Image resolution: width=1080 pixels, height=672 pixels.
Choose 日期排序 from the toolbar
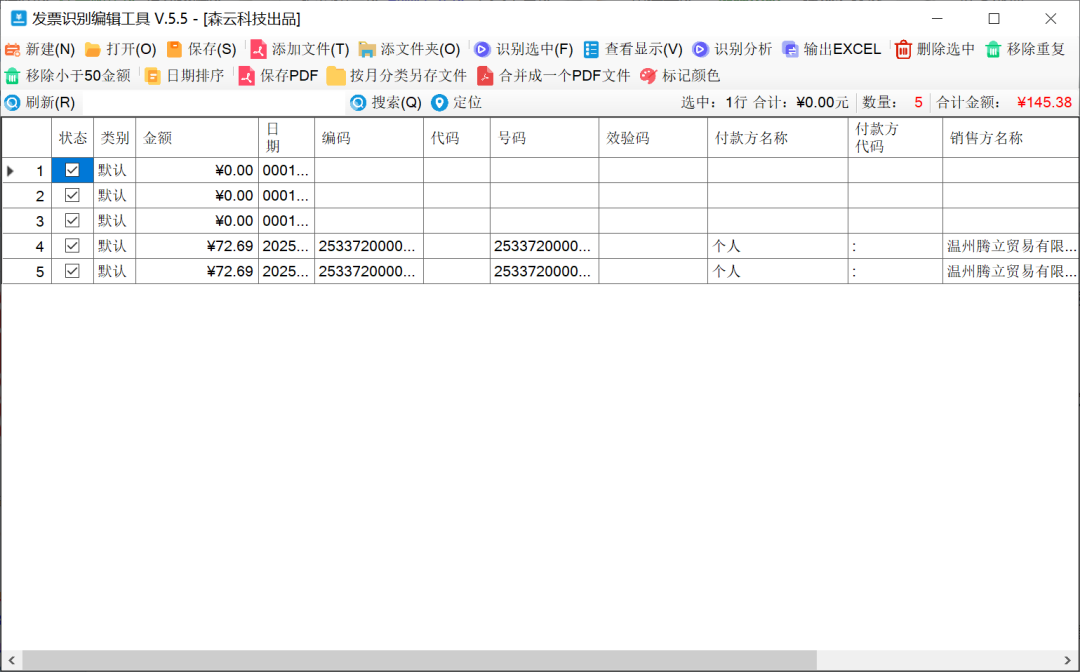[184, 76]
